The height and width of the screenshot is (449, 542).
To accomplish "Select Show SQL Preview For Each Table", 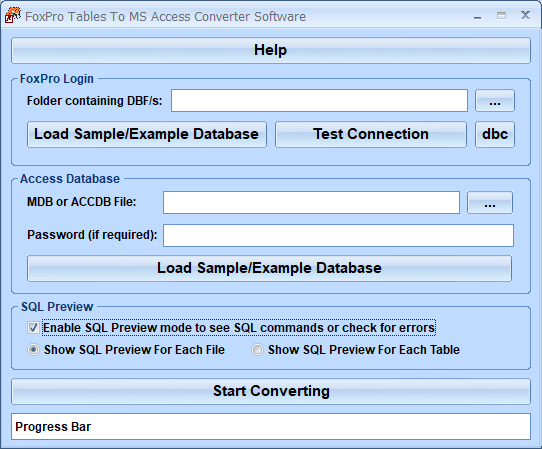I will (x=257, y=350).
